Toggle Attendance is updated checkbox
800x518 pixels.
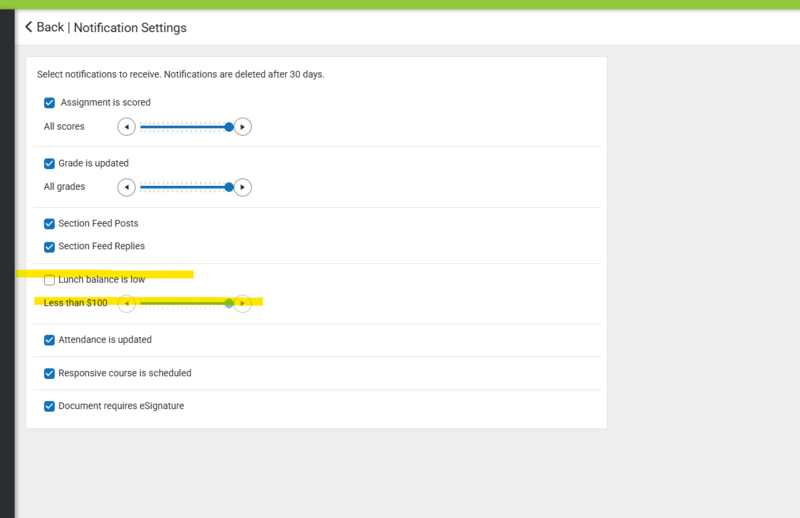tap(49, 340)
